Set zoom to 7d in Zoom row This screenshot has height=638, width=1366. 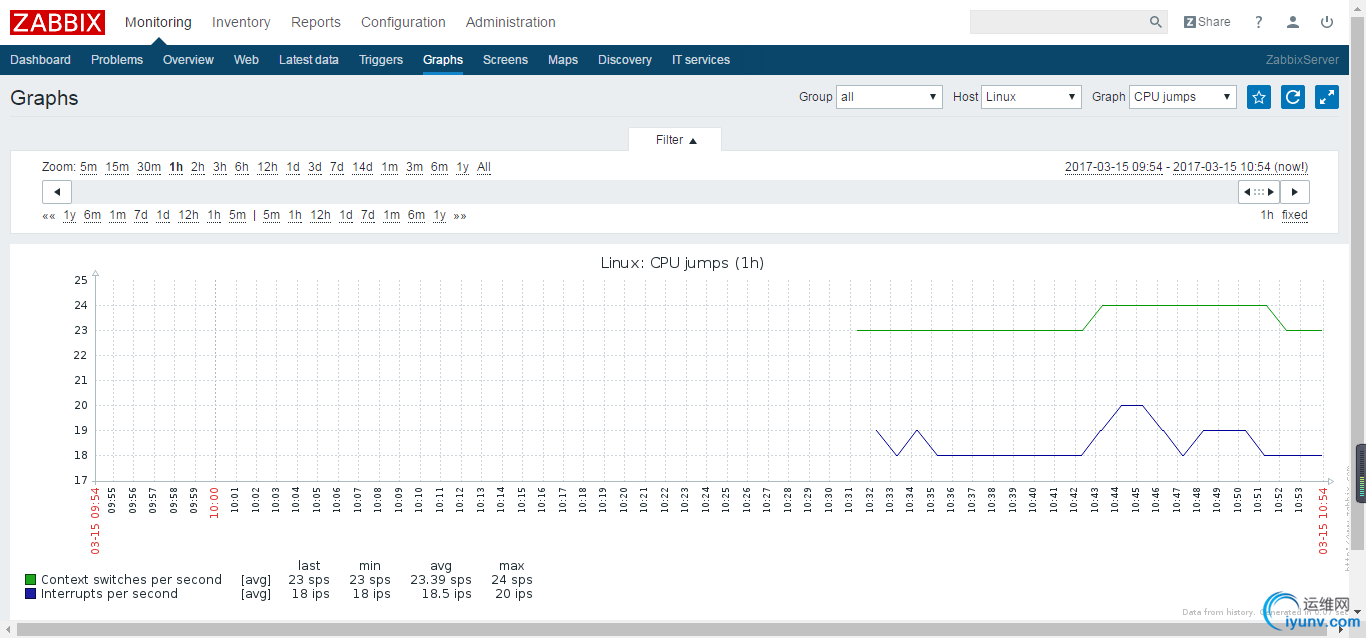coord(337,167)
